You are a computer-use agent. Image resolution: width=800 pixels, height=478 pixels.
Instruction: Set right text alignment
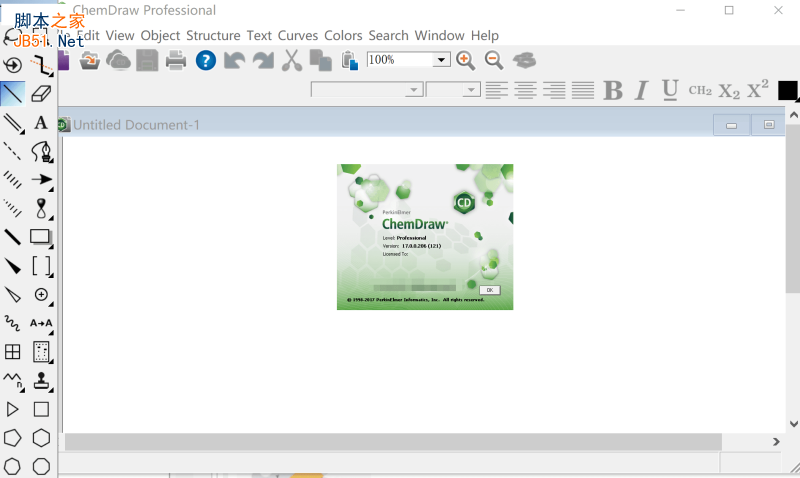pos(554,90)
